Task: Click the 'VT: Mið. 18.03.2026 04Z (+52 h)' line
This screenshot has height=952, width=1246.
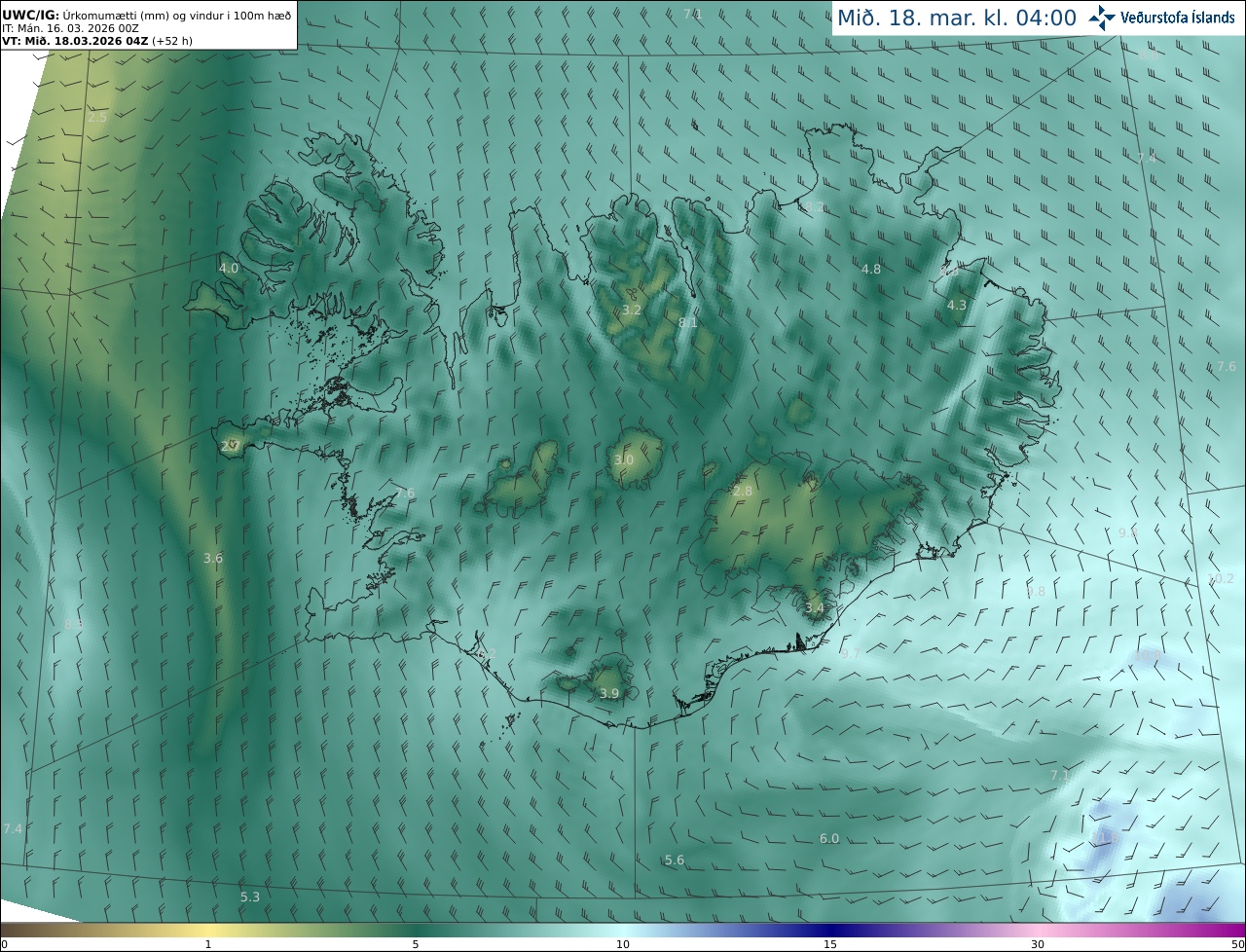Action: (x=97, y=41)
